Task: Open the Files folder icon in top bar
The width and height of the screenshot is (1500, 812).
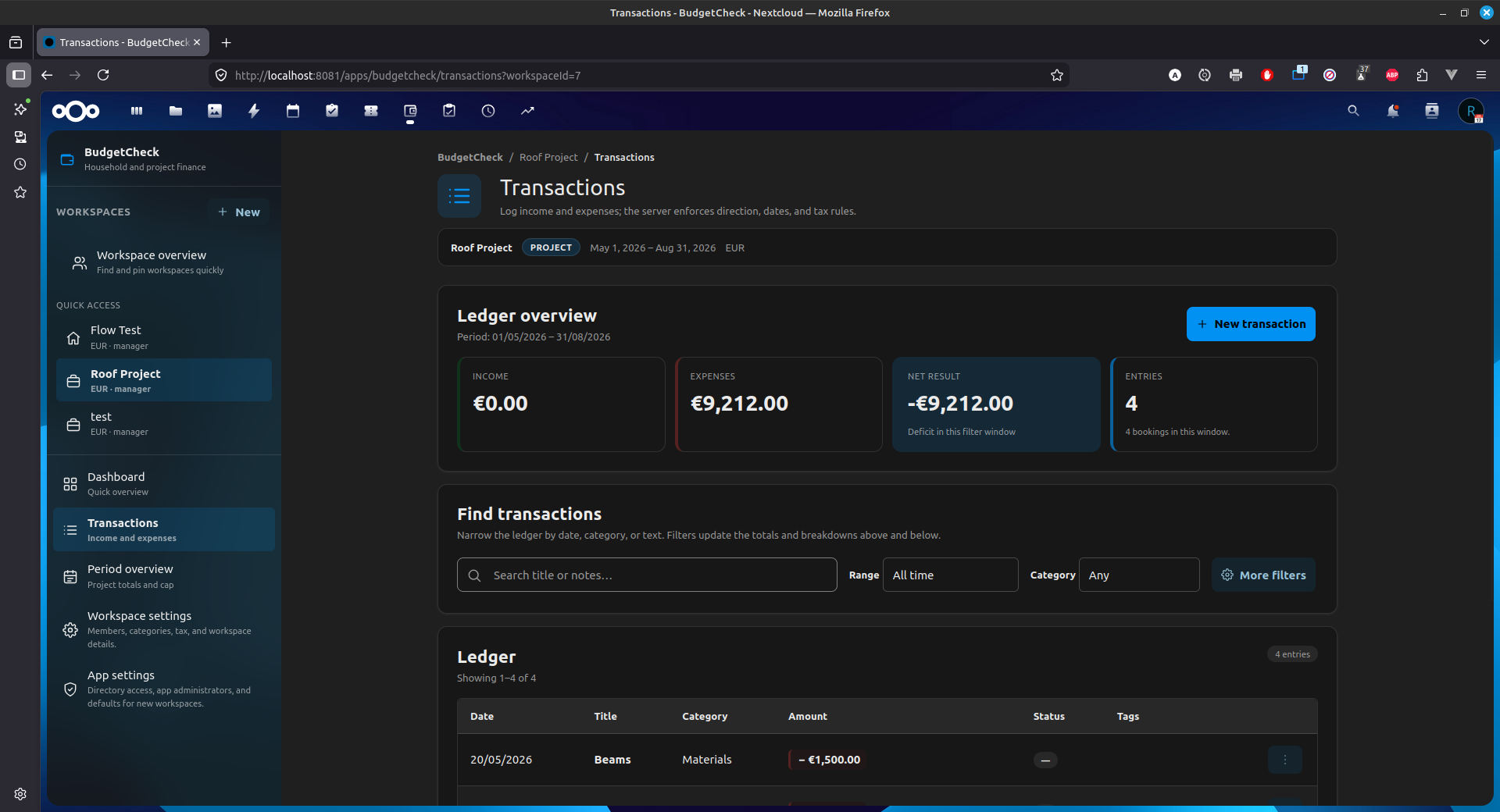Action: (x=176, y=111)
